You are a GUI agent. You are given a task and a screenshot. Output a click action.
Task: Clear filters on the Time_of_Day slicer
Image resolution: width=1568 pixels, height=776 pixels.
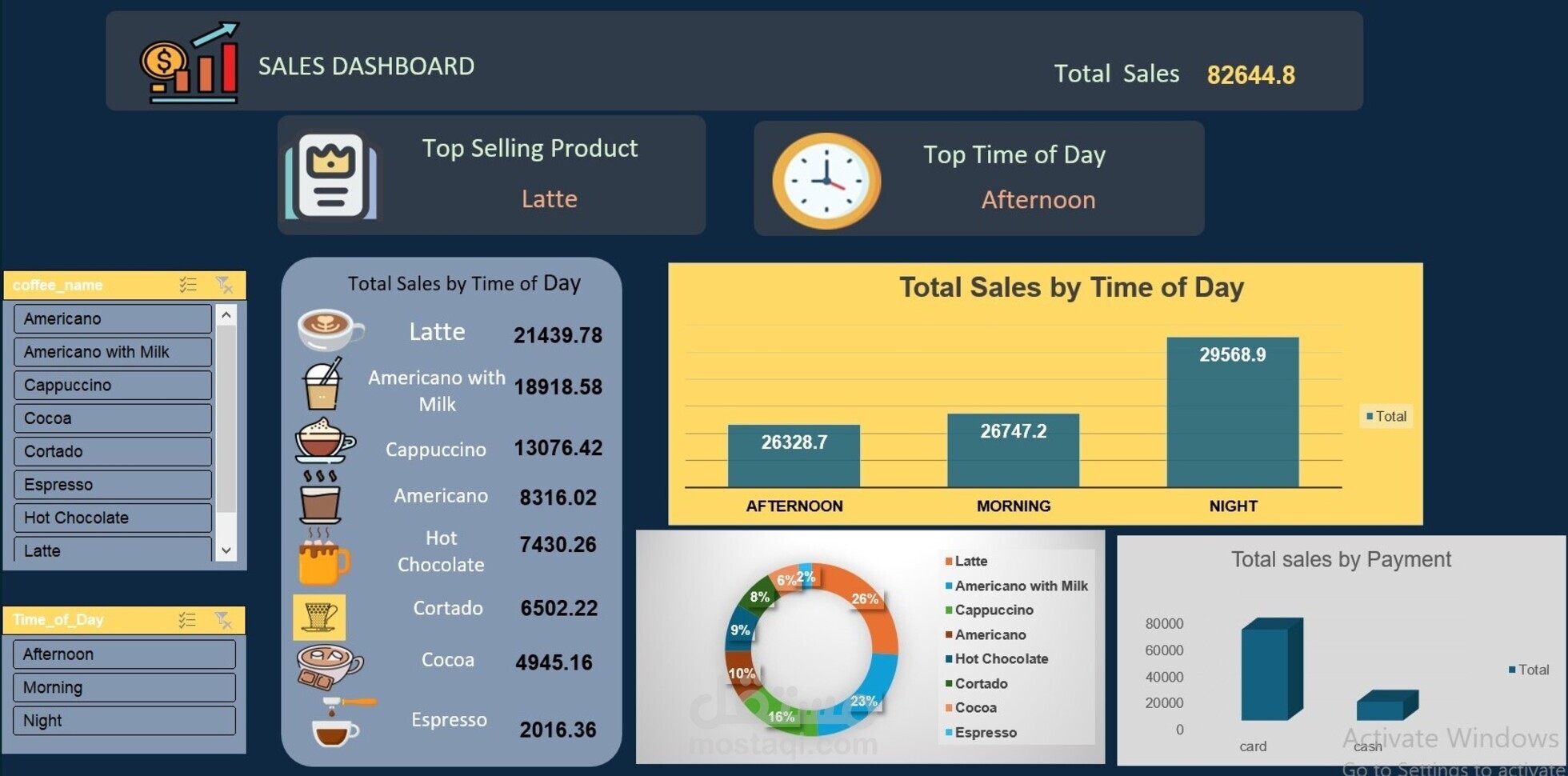223,619
